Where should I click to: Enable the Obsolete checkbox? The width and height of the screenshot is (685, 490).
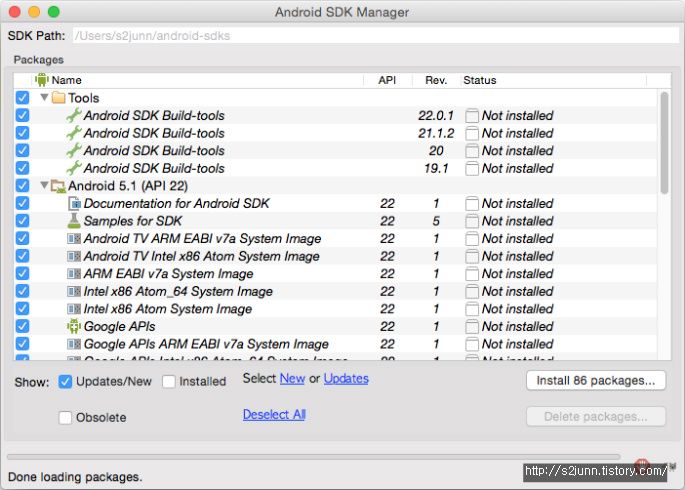[65, 418]
